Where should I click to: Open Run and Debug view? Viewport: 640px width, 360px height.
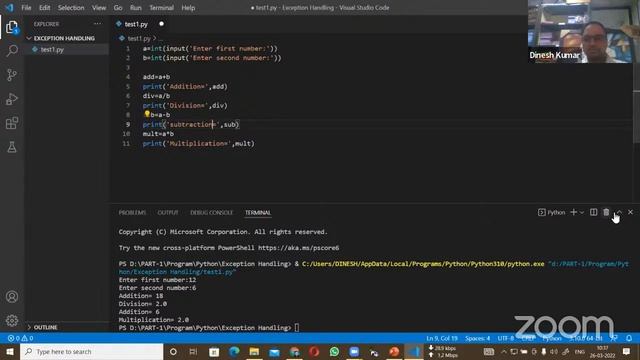point(12,99)
